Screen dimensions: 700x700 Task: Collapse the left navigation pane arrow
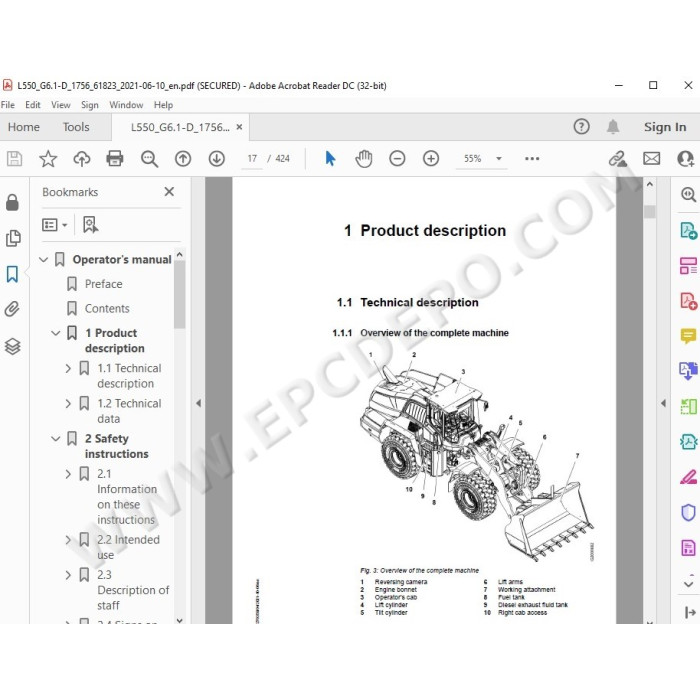click(198, 403)
